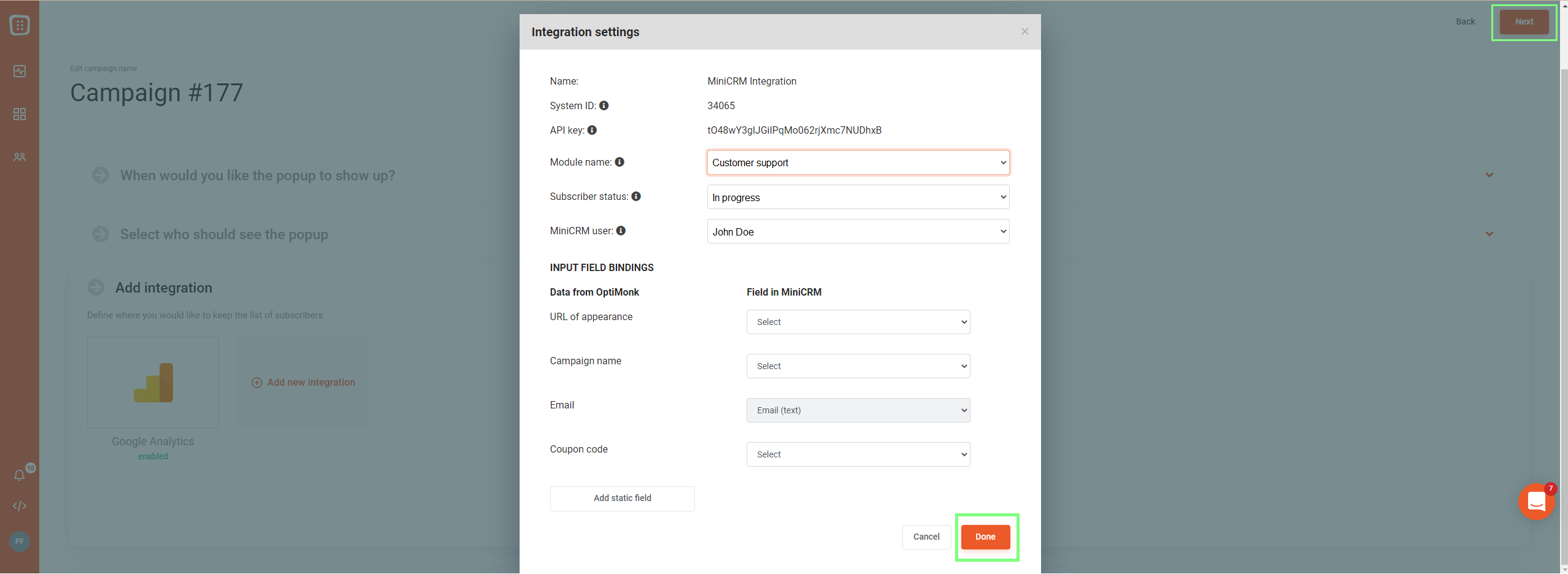Click the Done button
The height and width of the screenshot is (574, 1568).
click(985, 537)
